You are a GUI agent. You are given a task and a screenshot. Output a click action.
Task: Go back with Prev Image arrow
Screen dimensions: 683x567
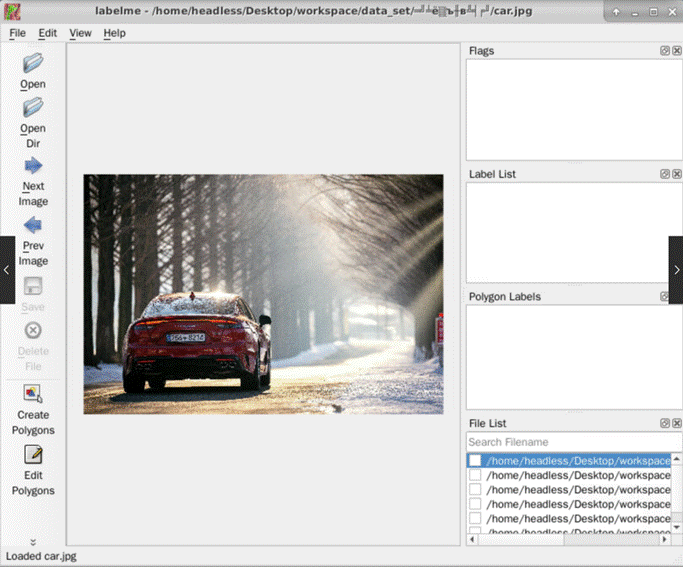(x=33, y=225)
